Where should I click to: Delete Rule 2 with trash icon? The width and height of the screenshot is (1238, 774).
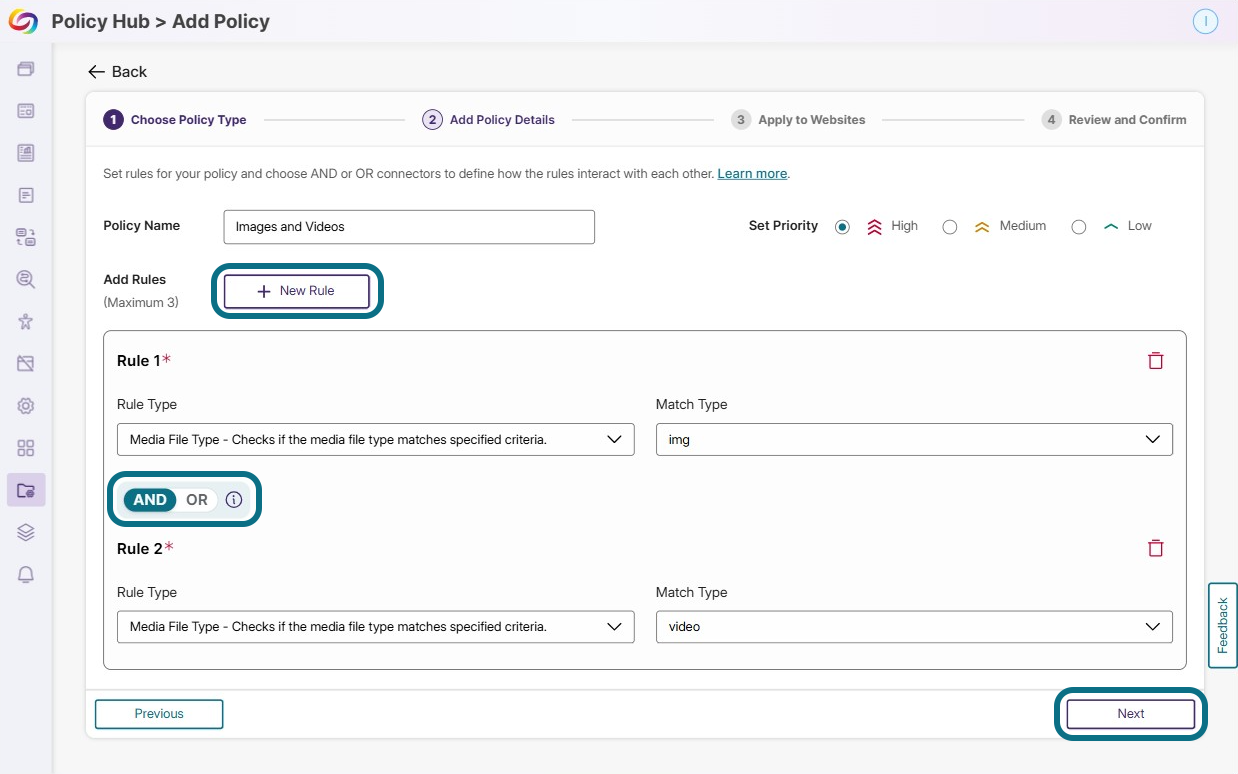click(1156, 548)
